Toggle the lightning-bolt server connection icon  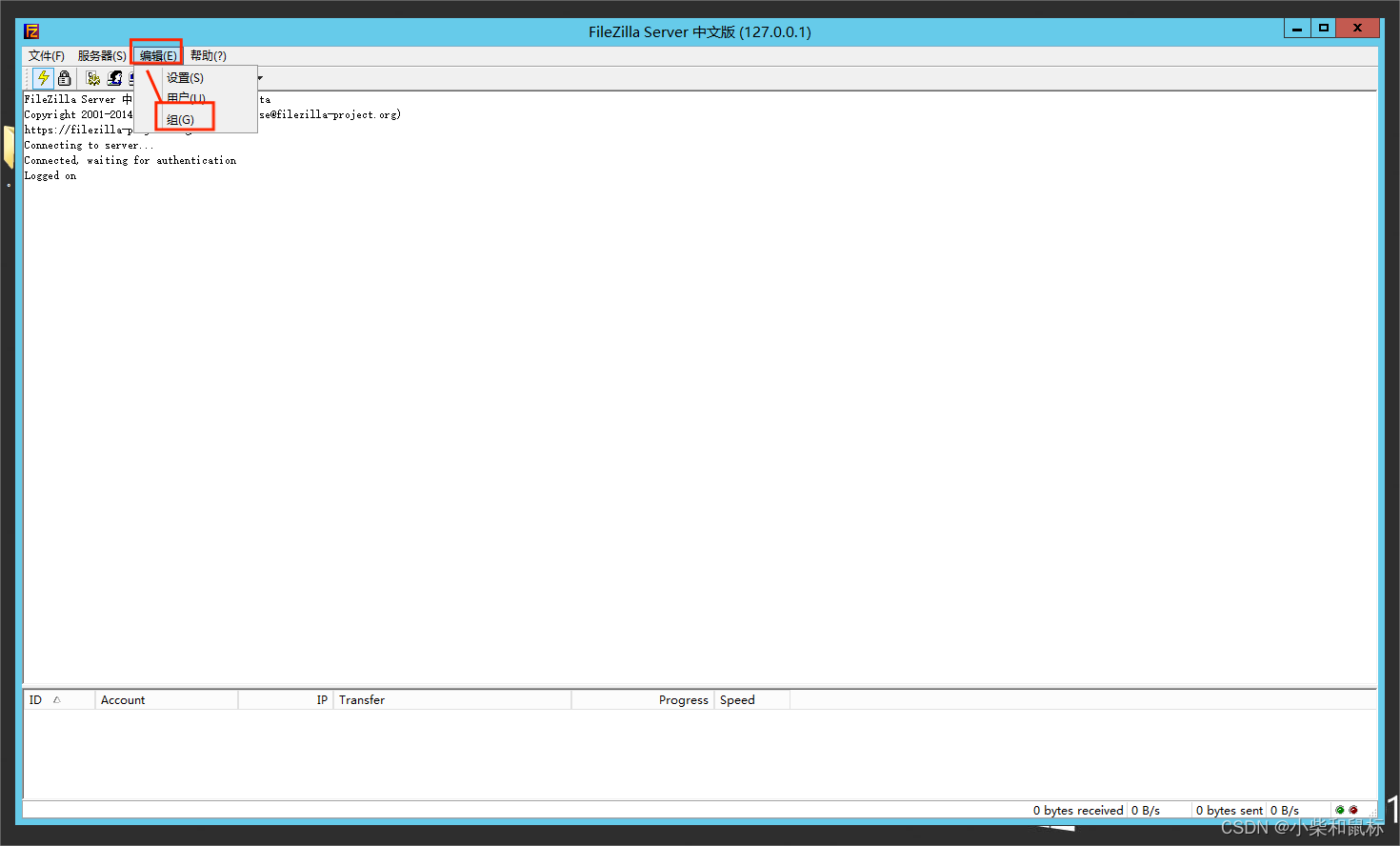coord(43,78)
